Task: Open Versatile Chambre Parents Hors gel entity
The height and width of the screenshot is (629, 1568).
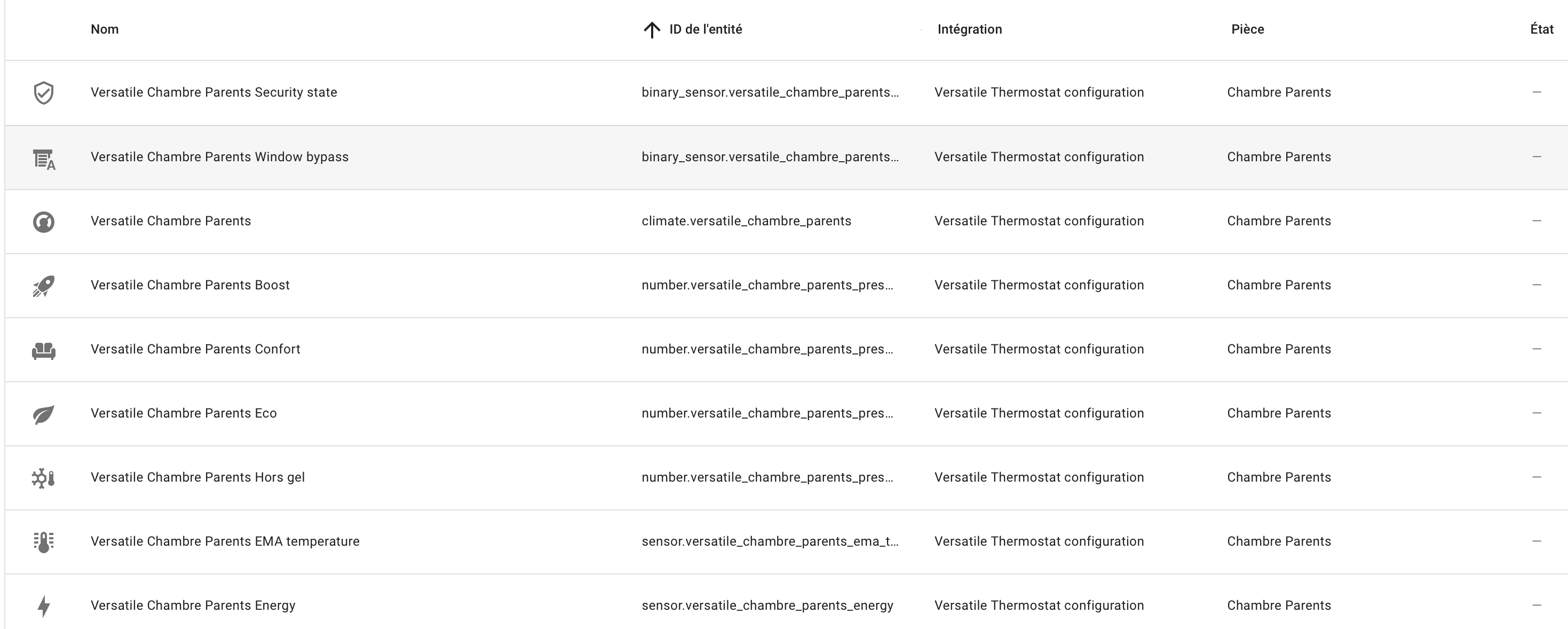Action: (x=198, y=477)
